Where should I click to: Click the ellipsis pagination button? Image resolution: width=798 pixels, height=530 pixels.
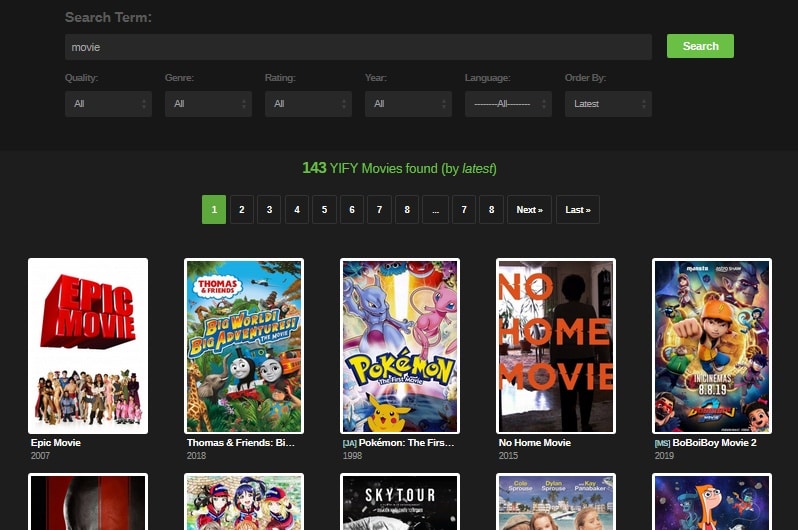coord(436,209)
